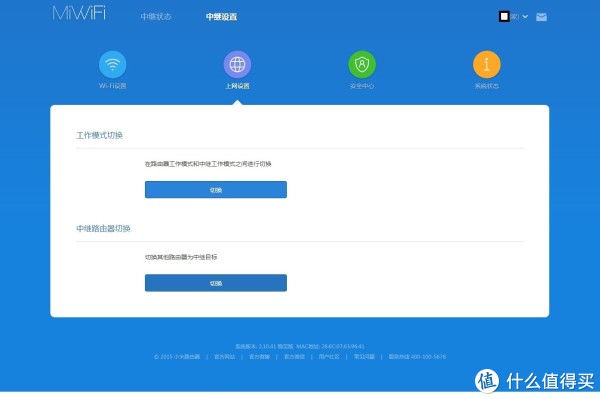The width and height of the screenshot is (600, 399).
Task: Expand the account dropdown chevron
Action: tap(525, 17)
